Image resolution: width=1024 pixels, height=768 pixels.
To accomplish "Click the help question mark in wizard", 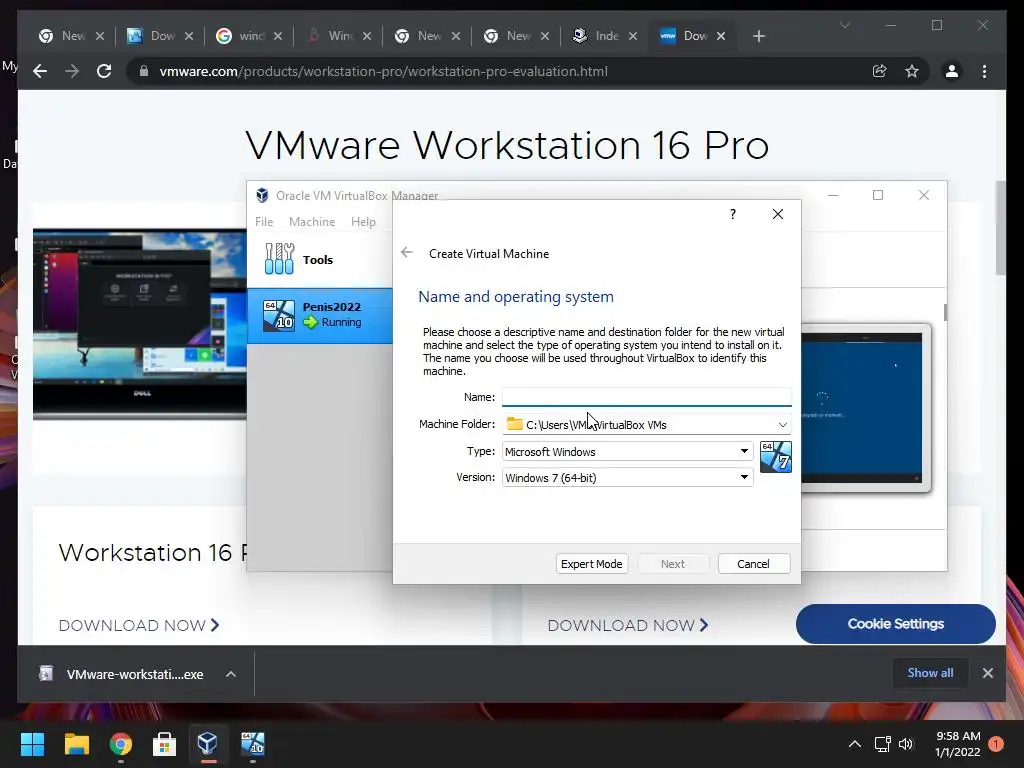I will 733,214.
